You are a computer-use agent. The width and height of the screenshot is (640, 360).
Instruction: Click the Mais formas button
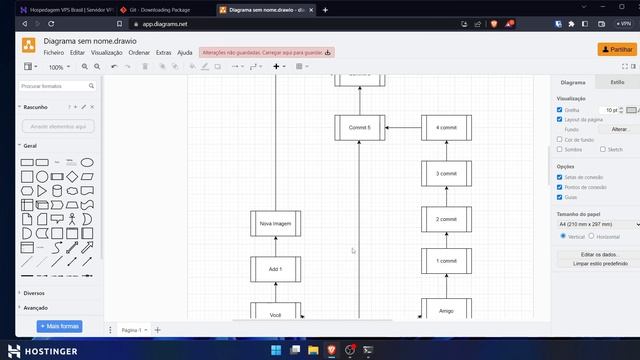point(60,326)
